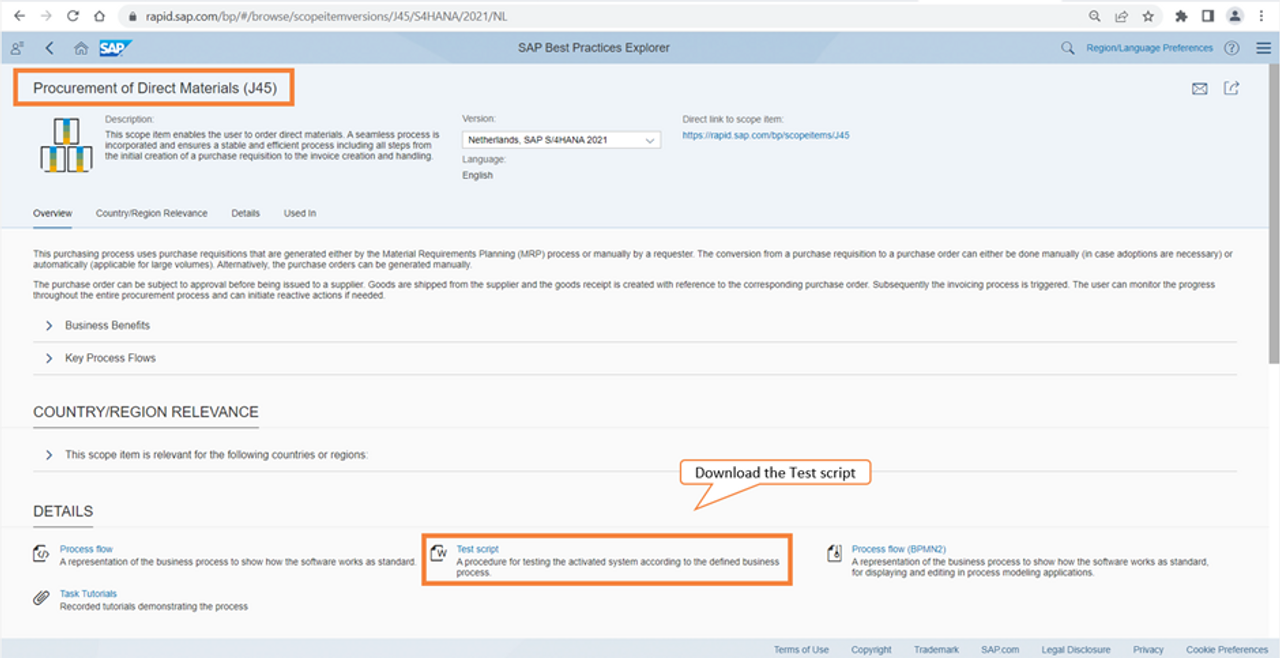Open Region/Language Preferences
1280x658 pixels.
1149,48
